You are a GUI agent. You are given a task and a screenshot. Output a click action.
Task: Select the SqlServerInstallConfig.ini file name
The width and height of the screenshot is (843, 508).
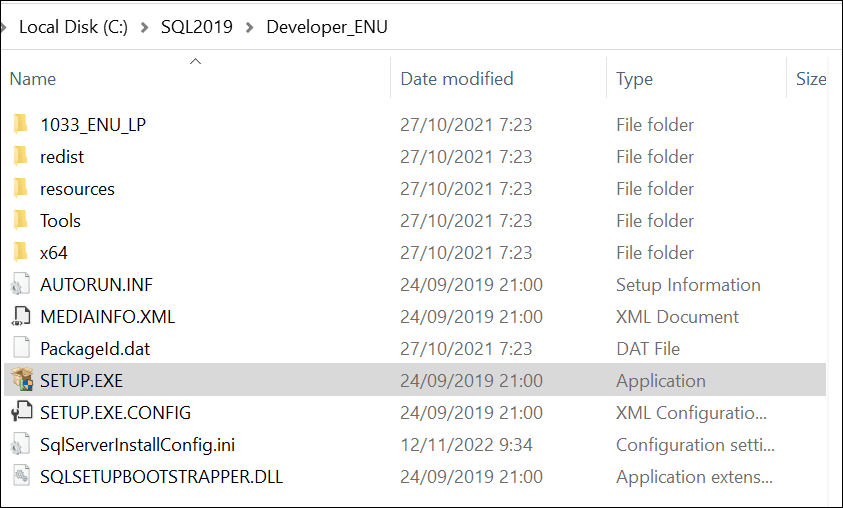138,445
